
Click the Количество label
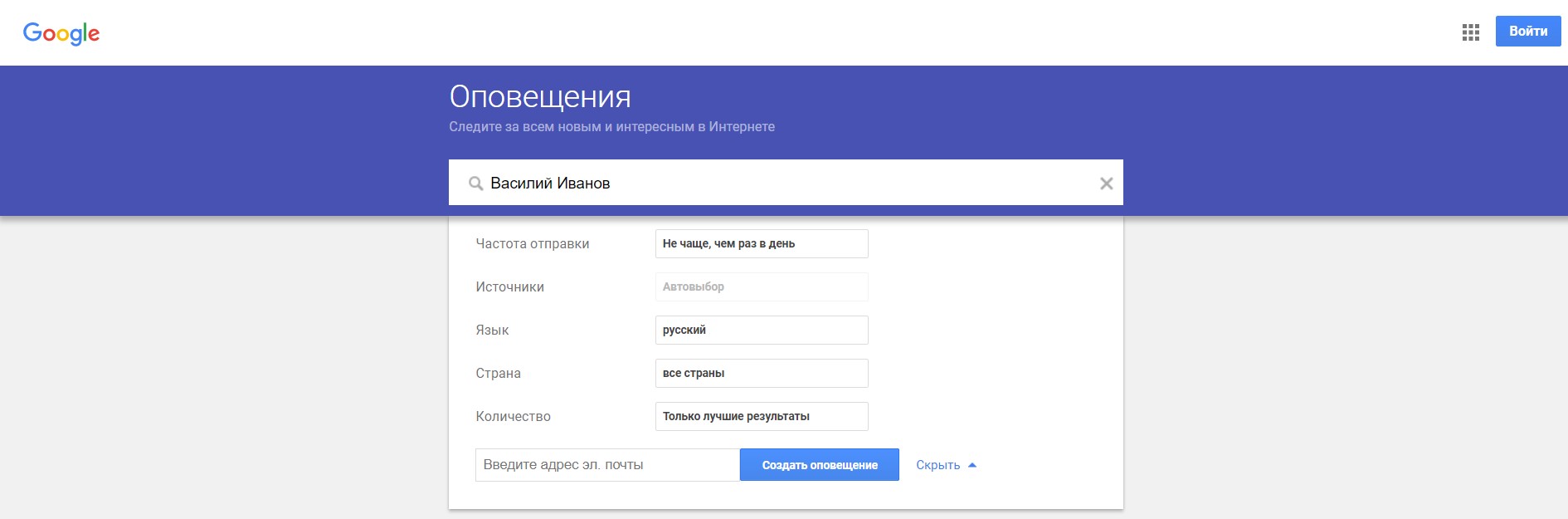click(514, 417)
